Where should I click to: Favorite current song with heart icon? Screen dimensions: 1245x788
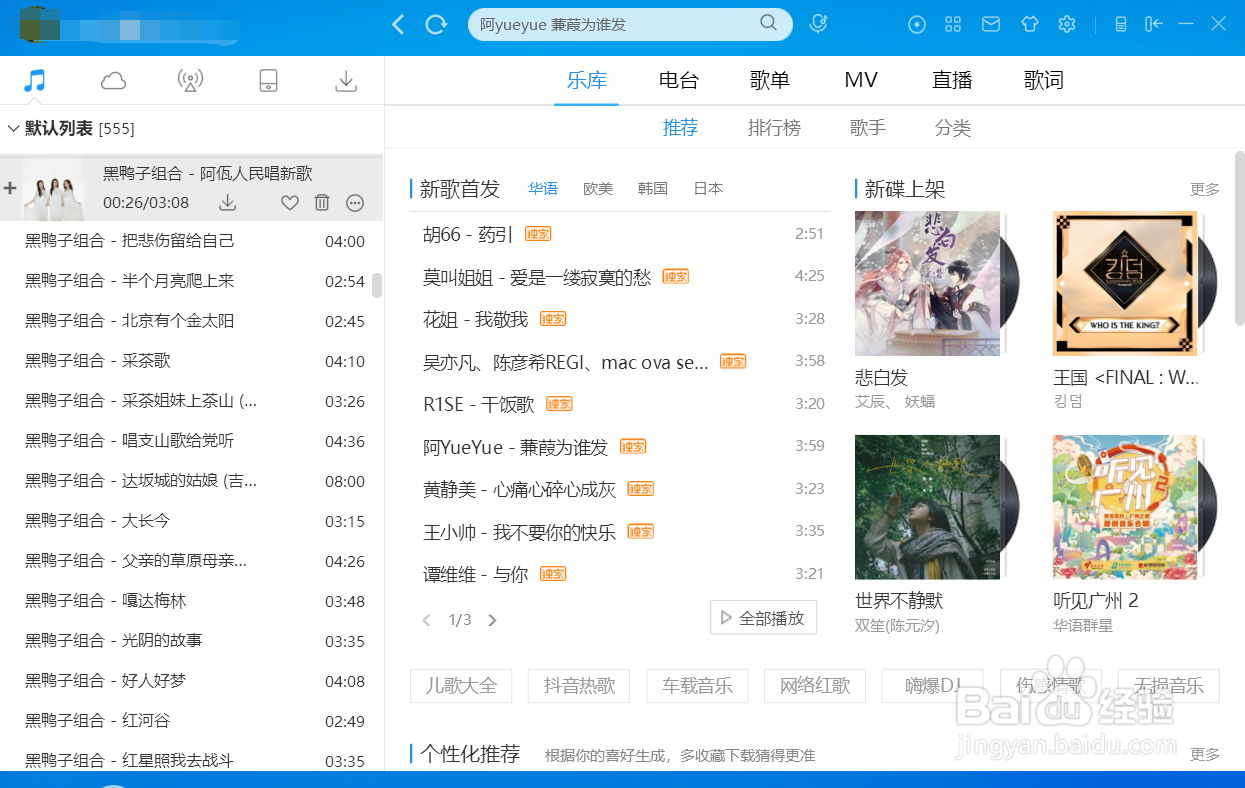coord(289,203)
